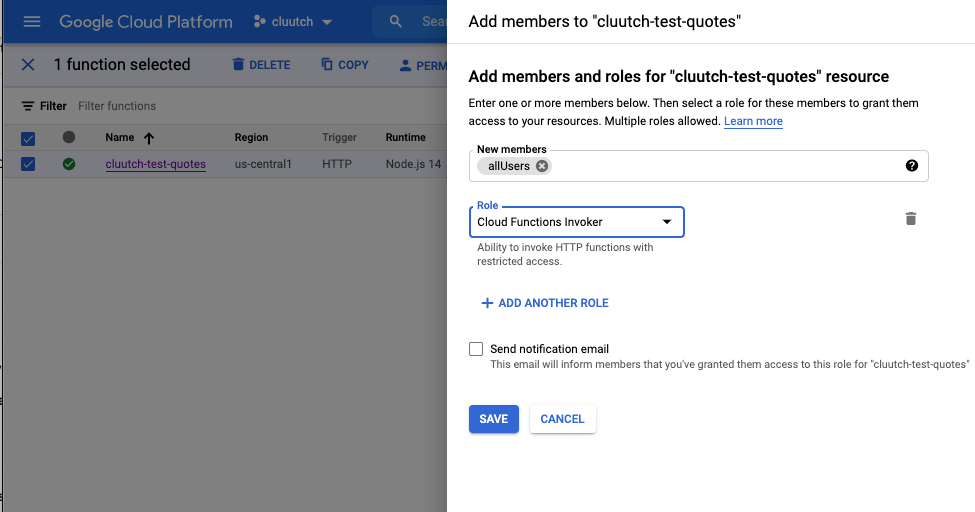Image resolution: width=975 pixels, height=512 pixels.
Task: Delete the role with the trash icon
Action: (x=911, y=218)
